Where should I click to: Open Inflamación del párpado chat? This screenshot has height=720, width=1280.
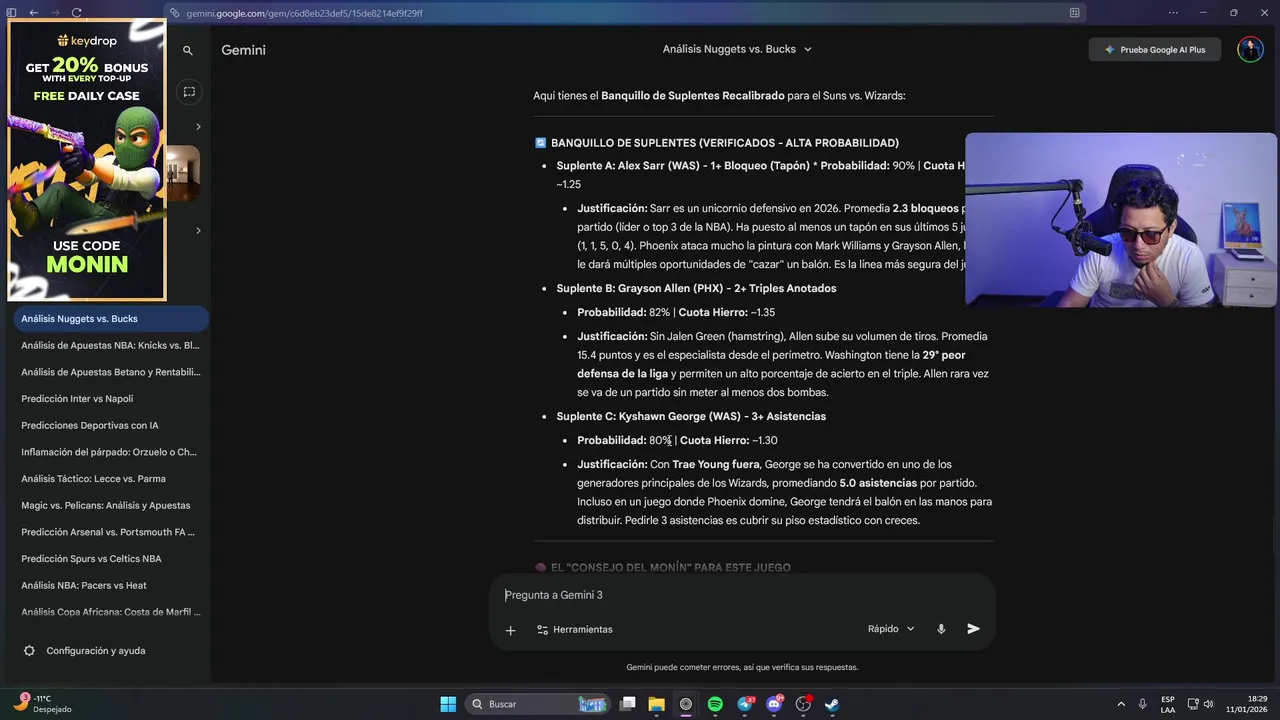(x=110, y=452)
